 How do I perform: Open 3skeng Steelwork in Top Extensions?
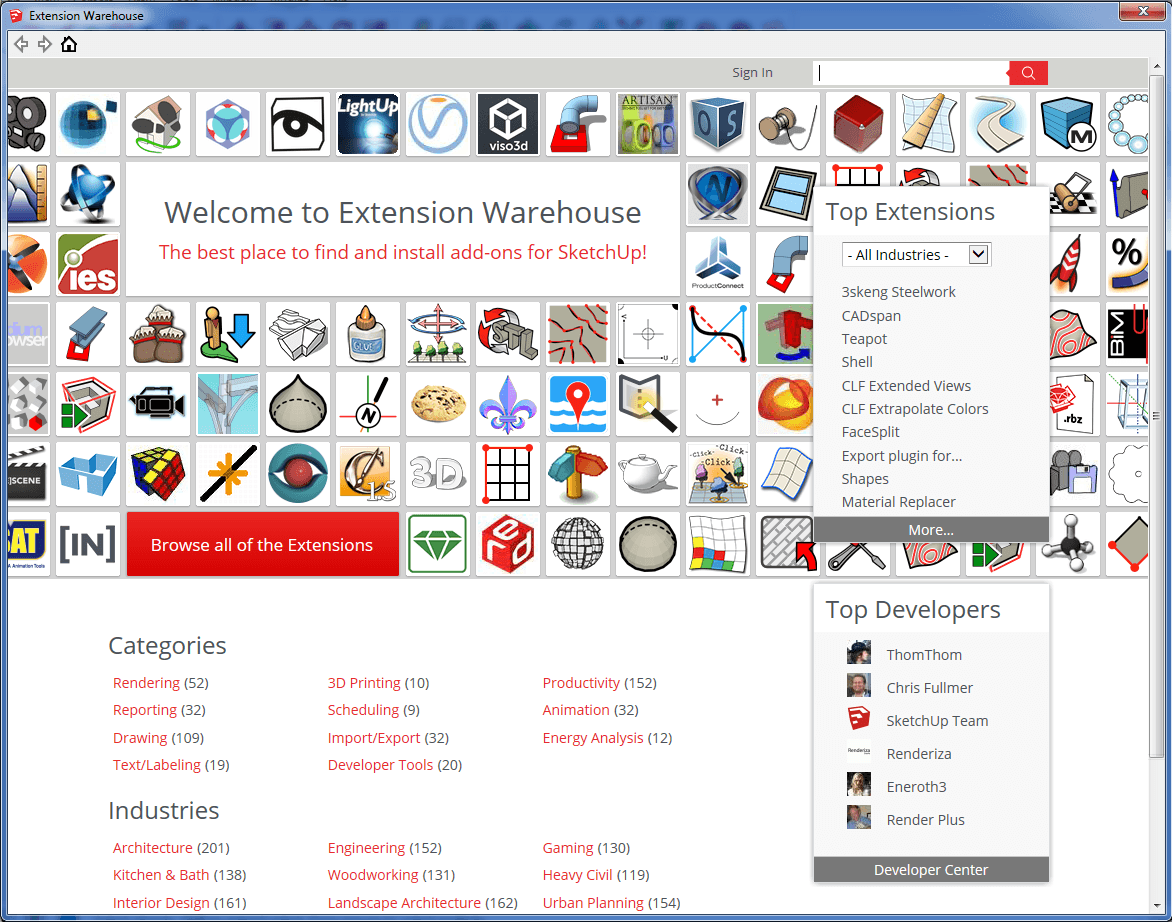(x=898, y=292)
